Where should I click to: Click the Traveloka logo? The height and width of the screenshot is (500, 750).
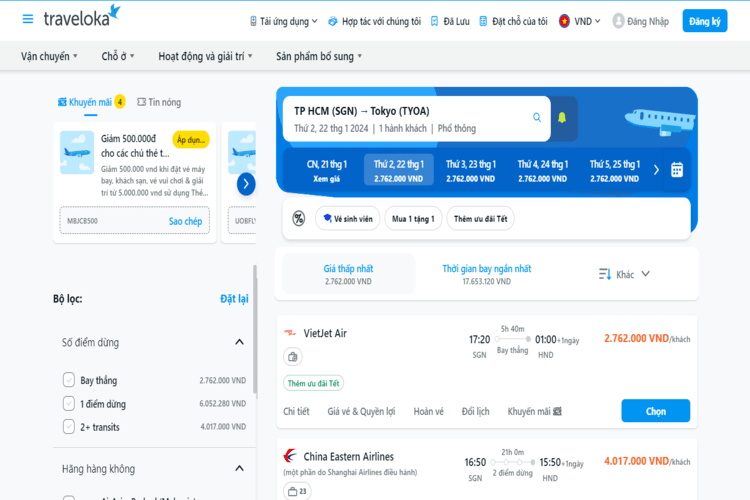82,16
